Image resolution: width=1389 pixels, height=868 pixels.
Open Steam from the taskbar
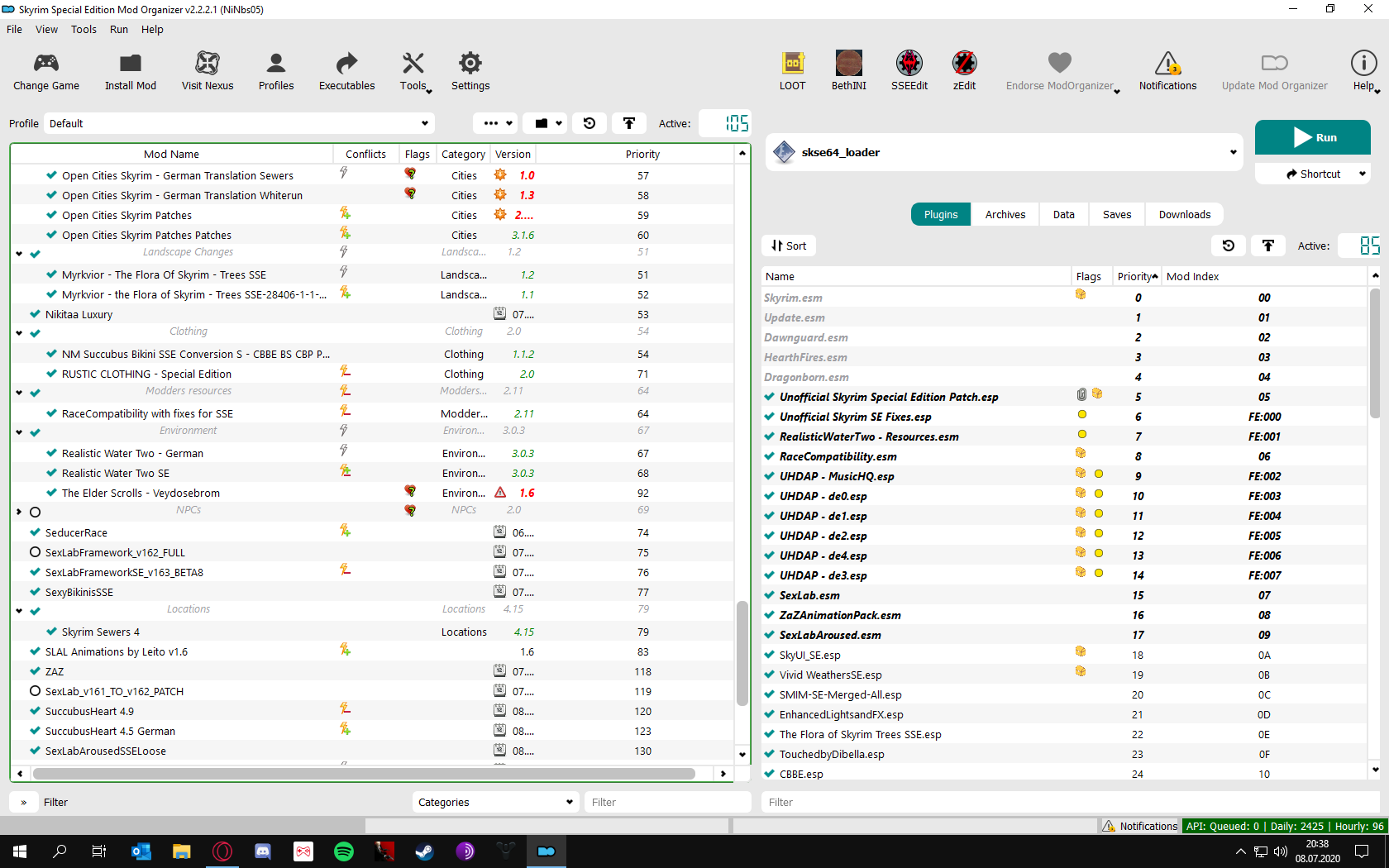tap(425, 851)
